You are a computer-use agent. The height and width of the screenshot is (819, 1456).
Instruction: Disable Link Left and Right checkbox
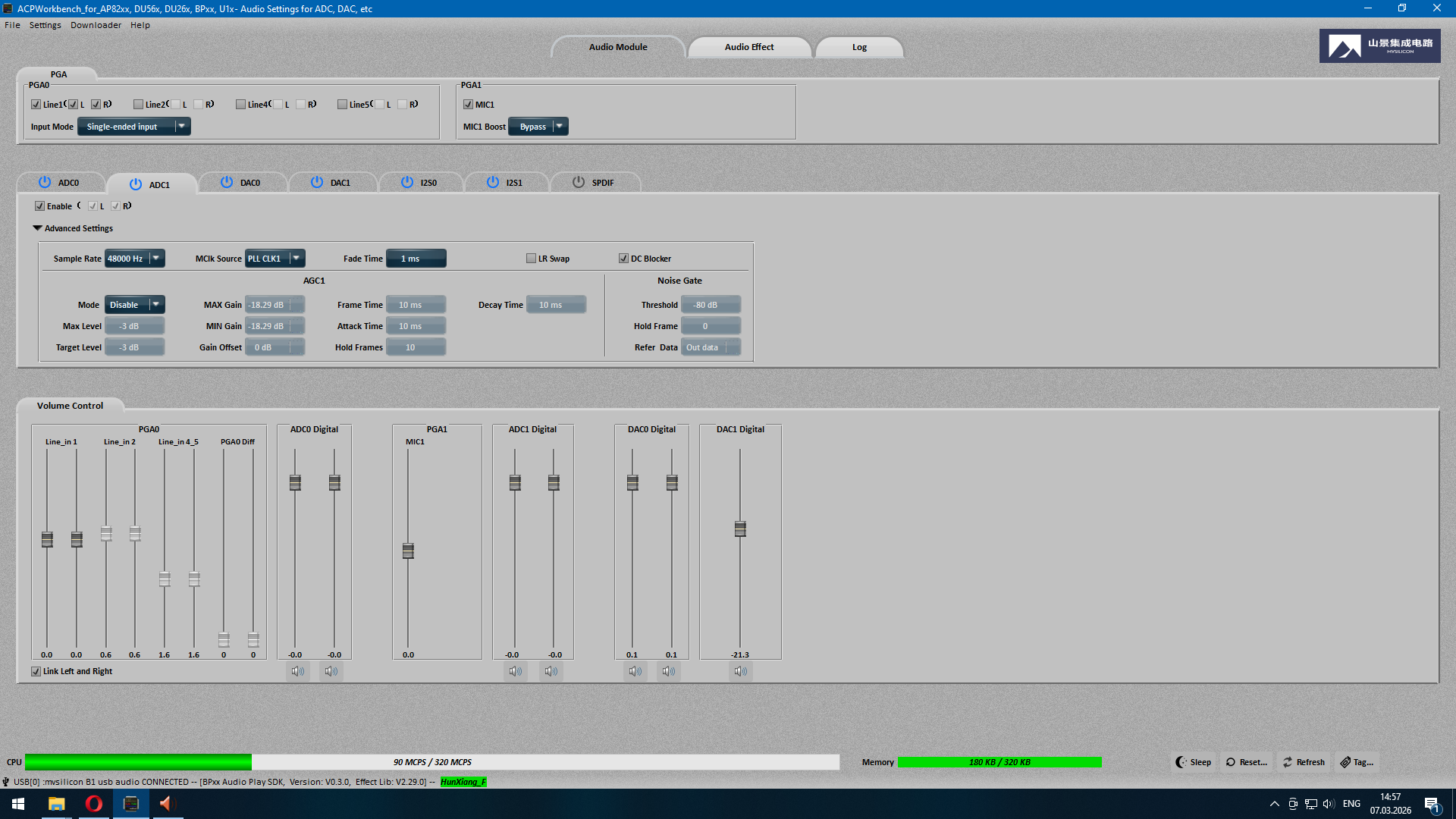tap(36, 671)
